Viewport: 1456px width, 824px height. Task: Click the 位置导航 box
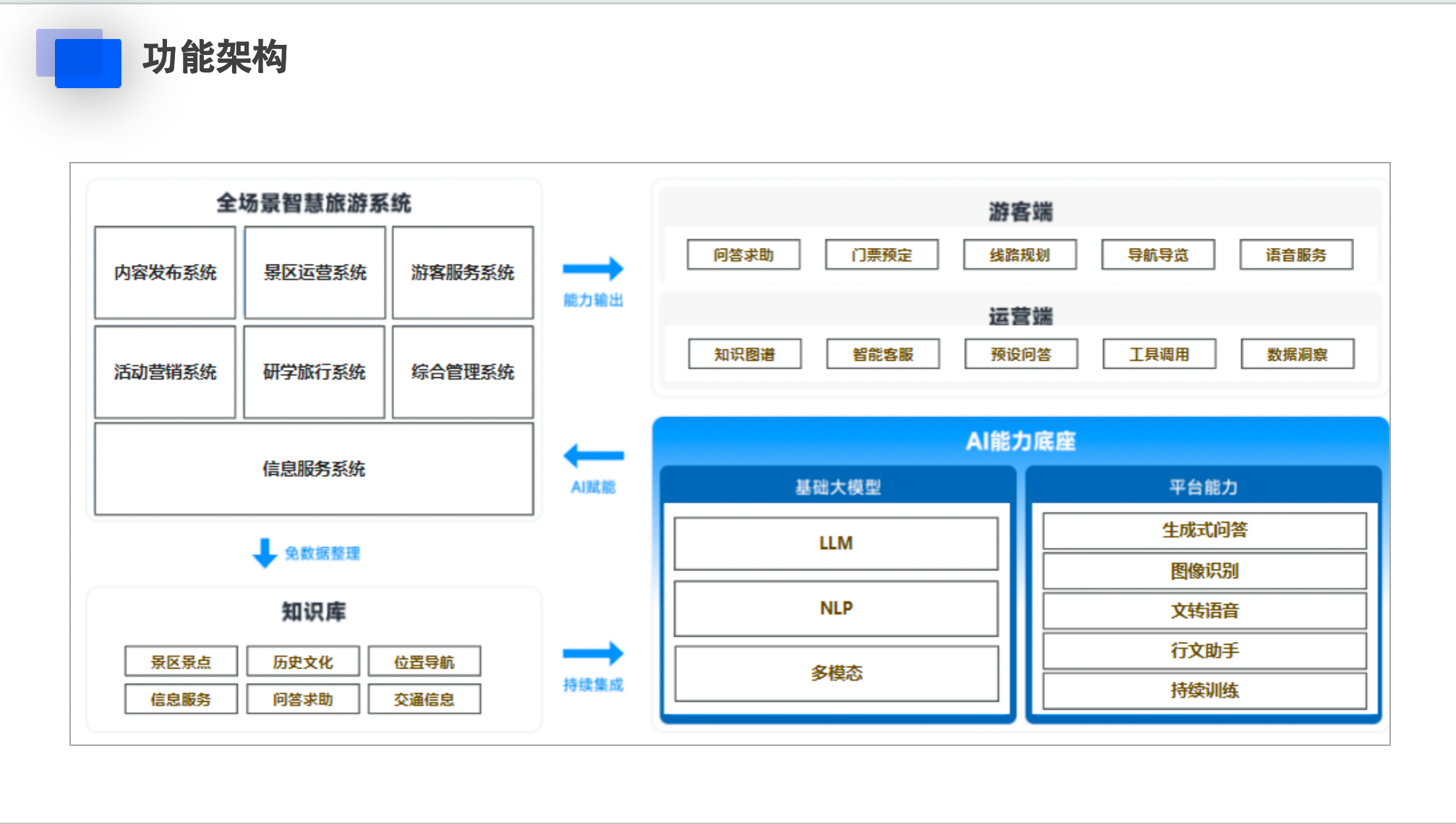pyautogui.click(x=424, y=661)
